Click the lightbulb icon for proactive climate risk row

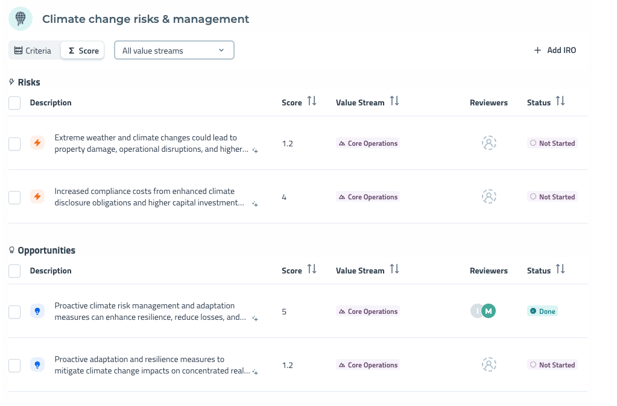click(37, 311)
